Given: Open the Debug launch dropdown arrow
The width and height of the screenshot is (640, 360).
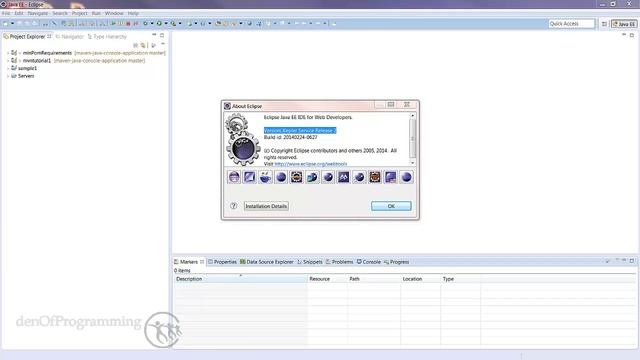Looking at the screenshot, I should [x=152, y=24].
